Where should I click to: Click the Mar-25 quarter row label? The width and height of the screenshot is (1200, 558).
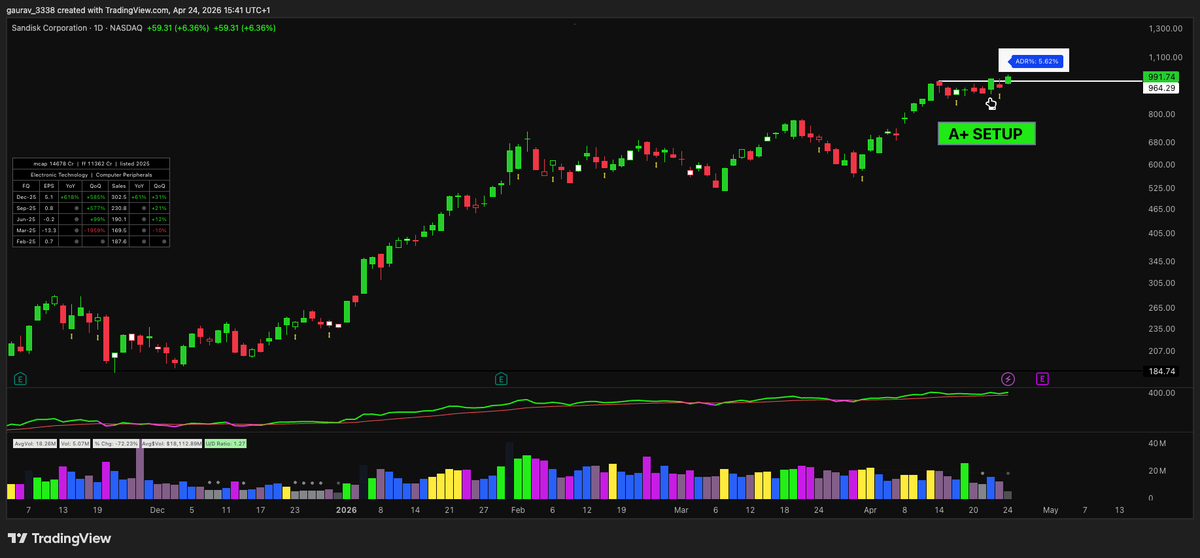click(26, 230)
